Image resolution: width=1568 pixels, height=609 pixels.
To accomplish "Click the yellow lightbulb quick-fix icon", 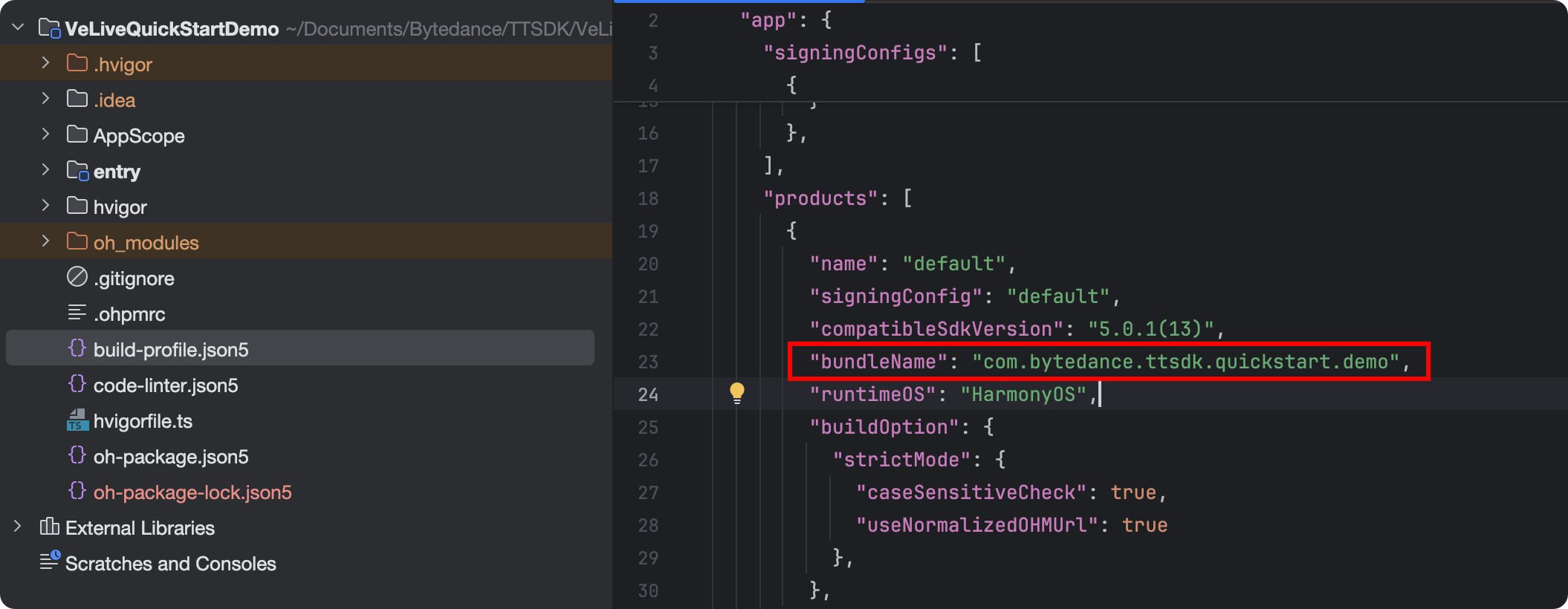I will coord(736,393).
